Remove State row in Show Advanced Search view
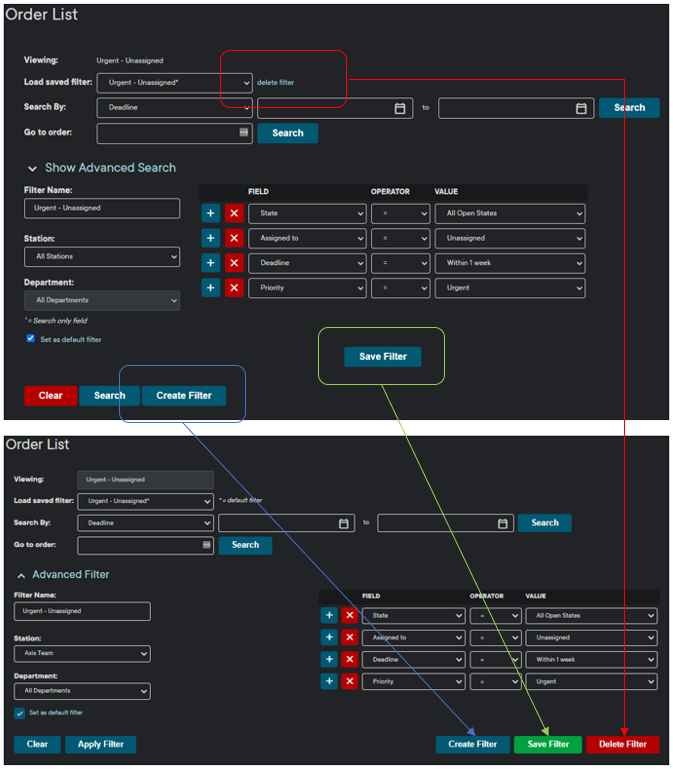This screenshot has width=673, height=769. (234, 213)
